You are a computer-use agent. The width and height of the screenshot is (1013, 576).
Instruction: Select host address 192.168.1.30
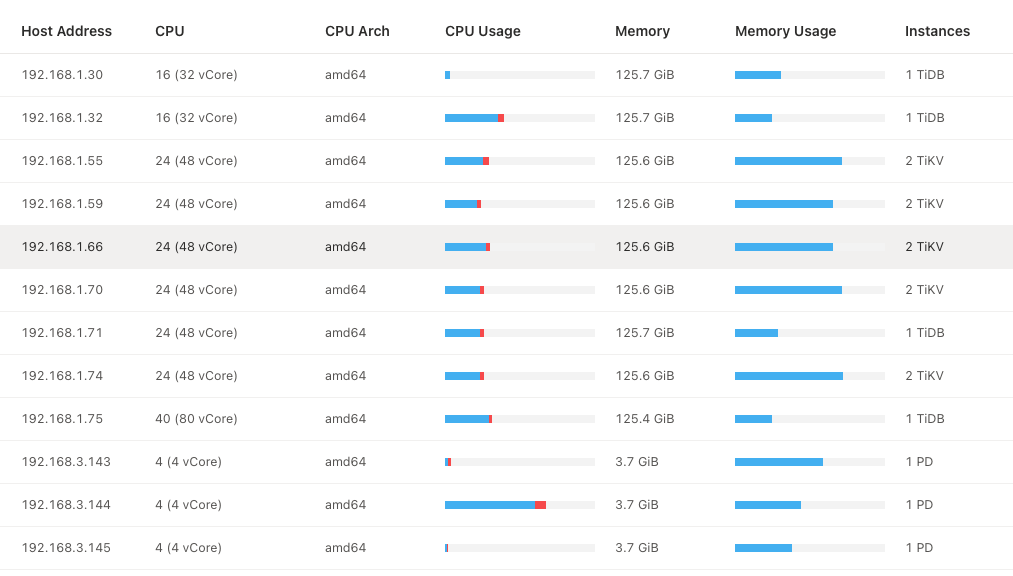pyautogui.click(x=62, y=75)
